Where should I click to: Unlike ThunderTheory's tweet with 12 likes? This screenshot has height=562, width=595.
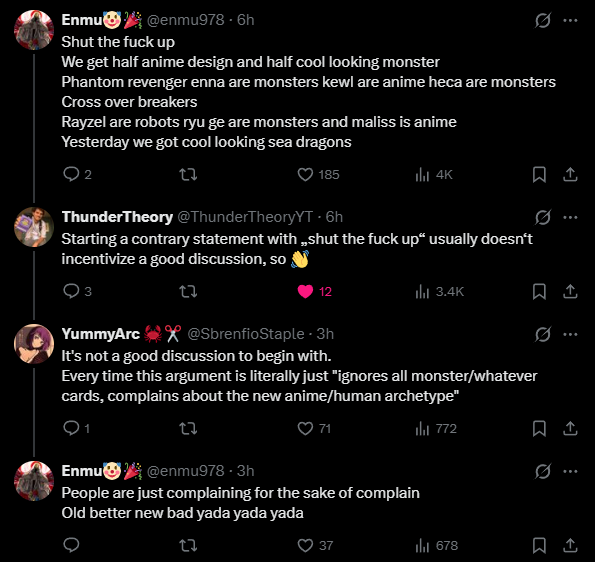point(315,291)
